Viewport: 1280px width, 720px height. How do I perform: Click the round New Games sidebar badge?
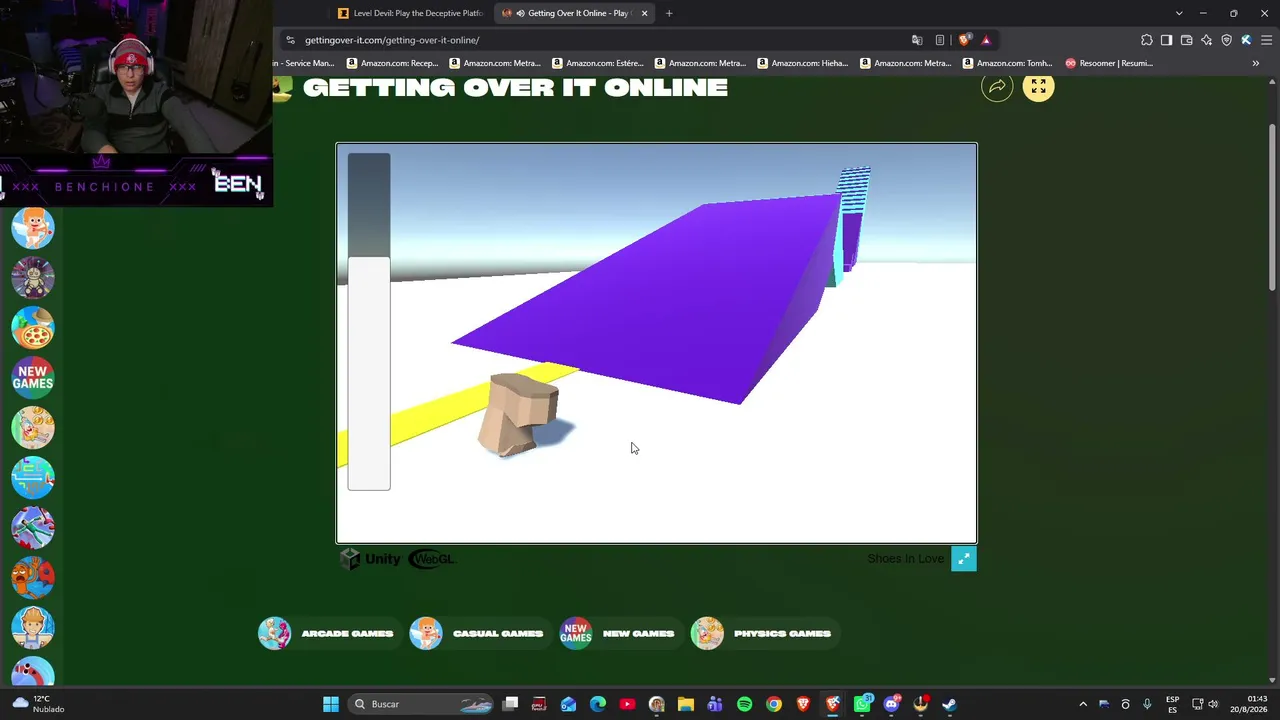33,378
